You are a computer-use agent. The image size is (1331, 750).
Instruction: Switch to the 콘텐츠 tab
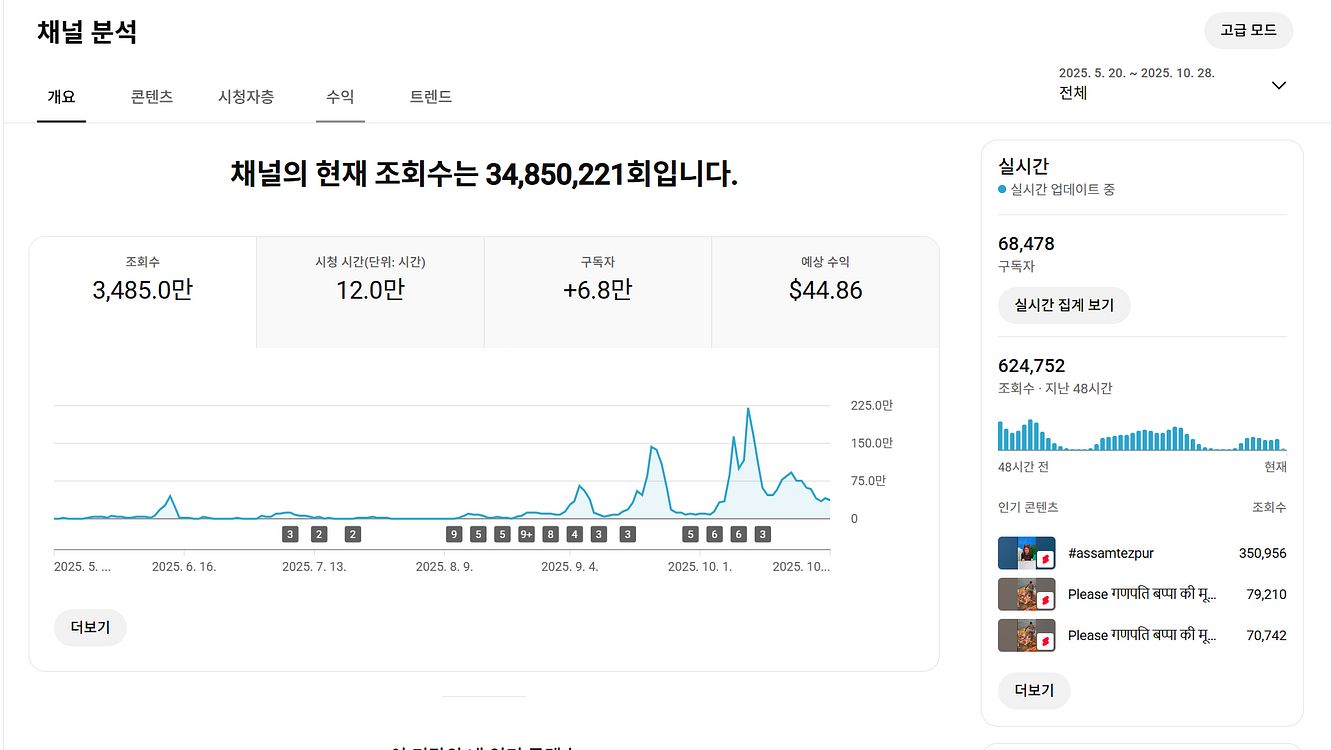151,97
